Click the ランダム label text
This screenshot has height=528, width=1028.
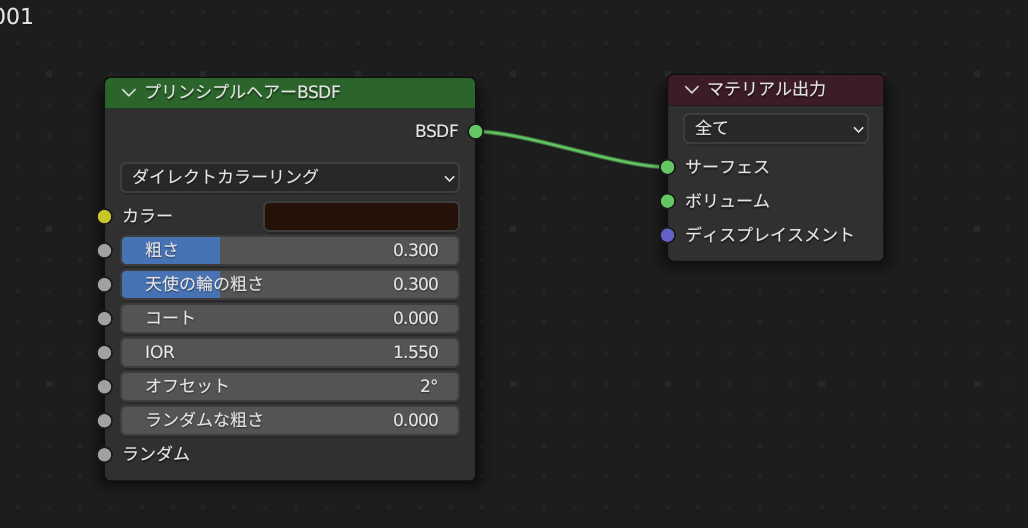(156, 454)
